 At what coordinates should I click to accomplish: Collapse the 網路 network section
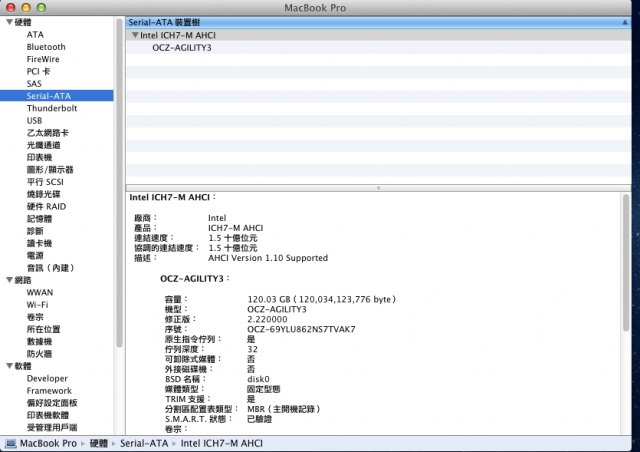9,280
